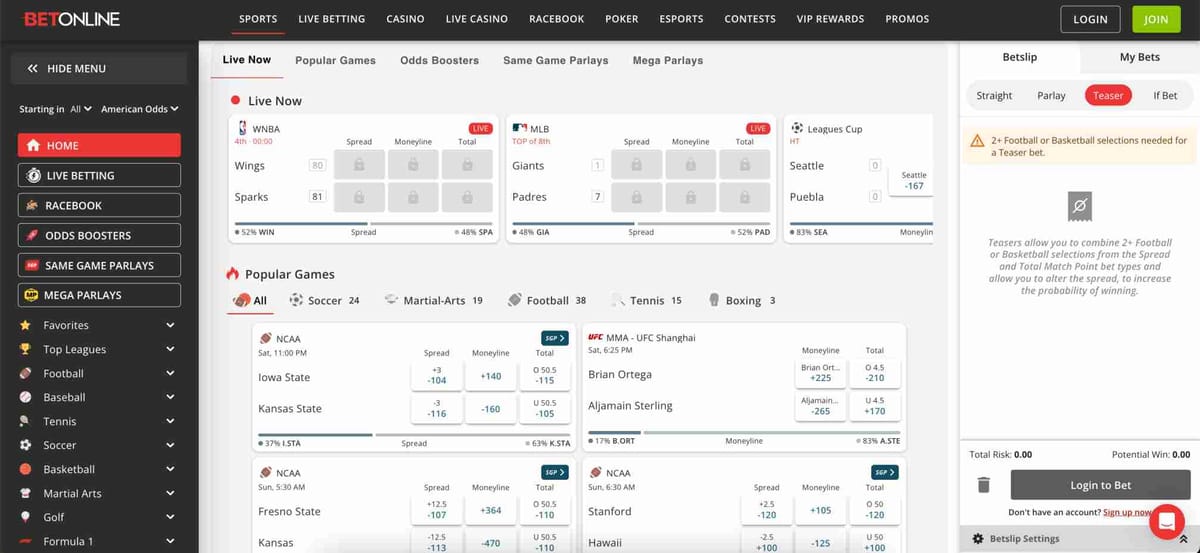This screenshot has width=1200, height=553.
Task: Open the American Odds format dropdown
Action: point(141,109)
